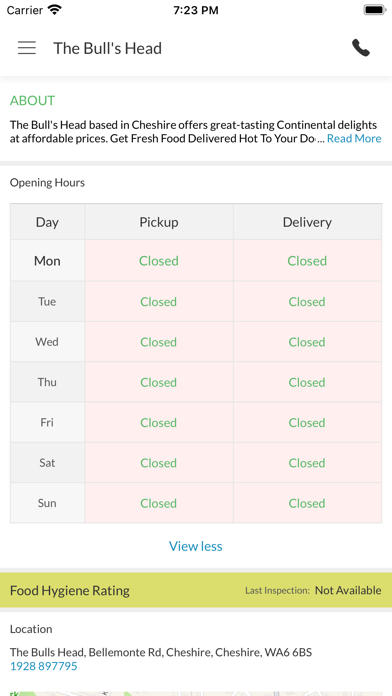Screen dimensions: 392x696
Task: Open the hamburger menu
Action: (x=27, y=48)
